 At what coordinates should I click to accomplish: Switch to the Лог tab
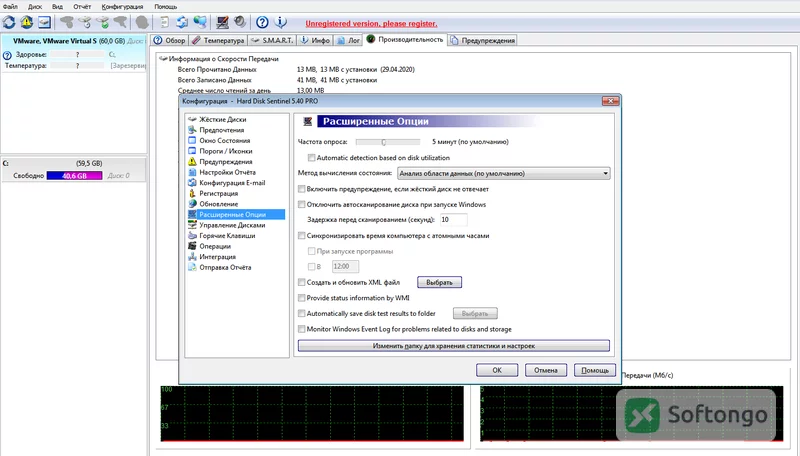click(x=348, y=40)
